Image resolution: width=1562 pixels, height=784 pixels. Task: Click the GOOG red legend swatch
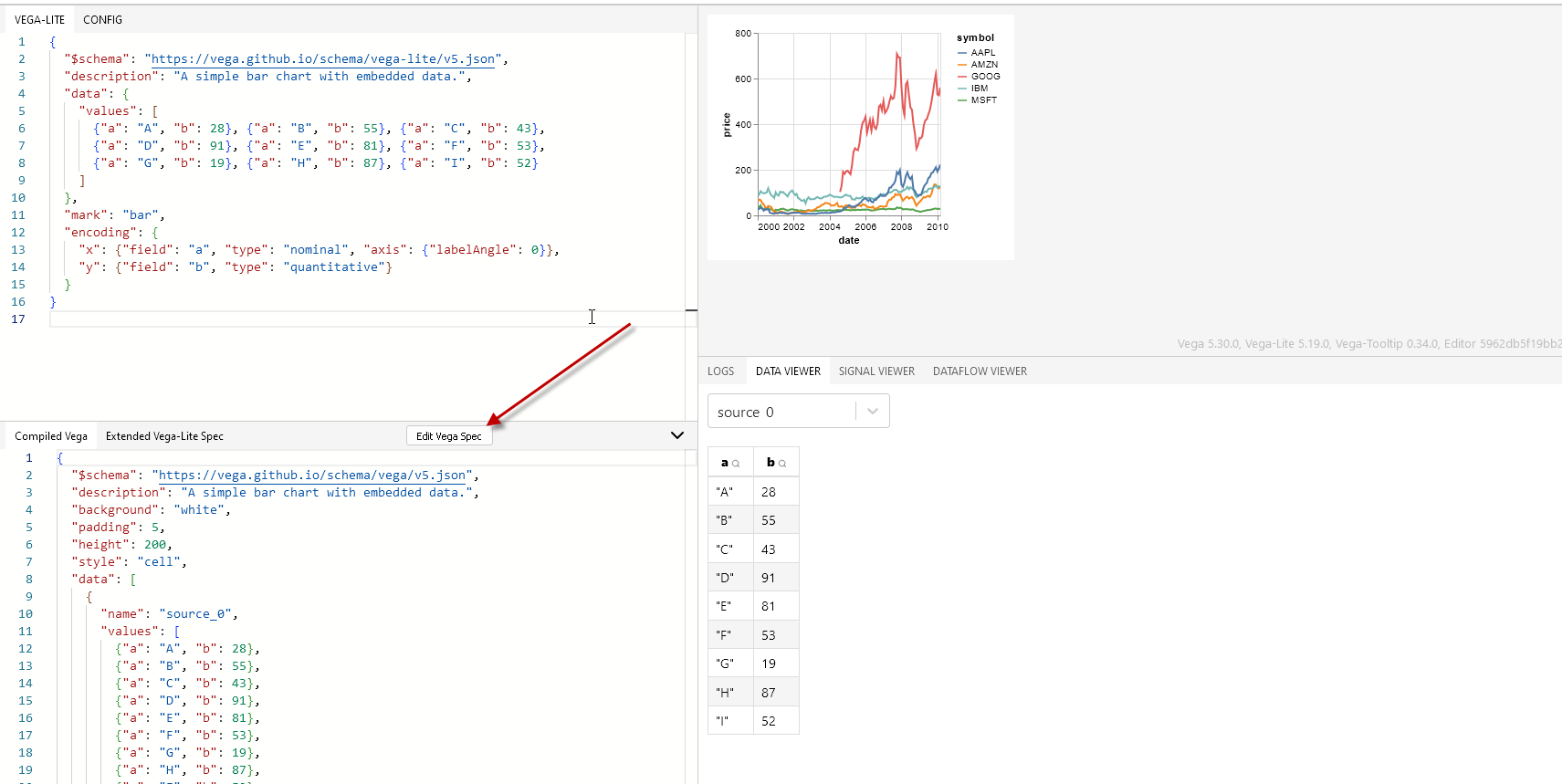[962, 77]
